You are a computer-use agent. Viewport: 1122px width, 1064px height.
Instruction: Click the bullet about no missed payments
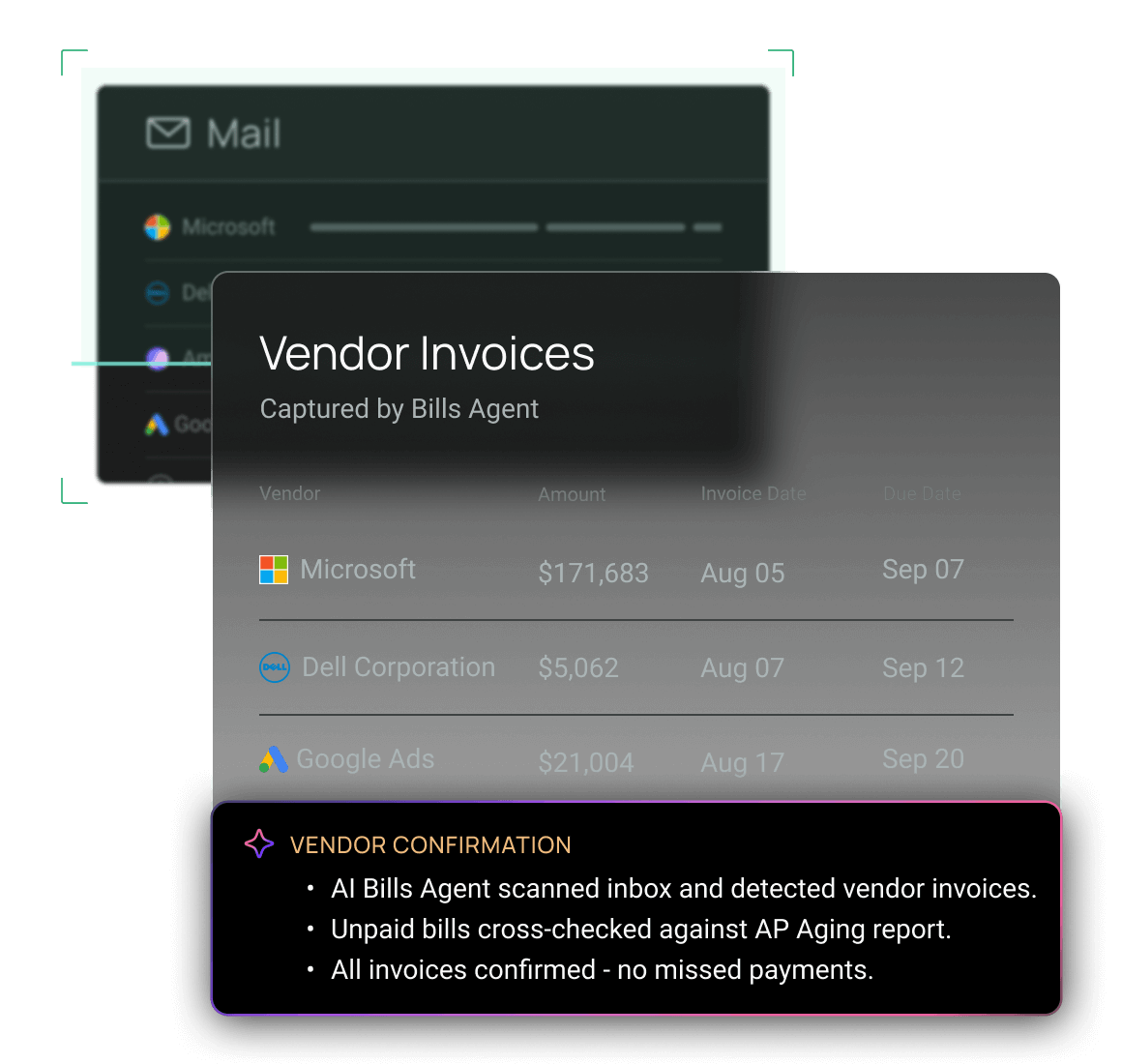click(603, 970)
